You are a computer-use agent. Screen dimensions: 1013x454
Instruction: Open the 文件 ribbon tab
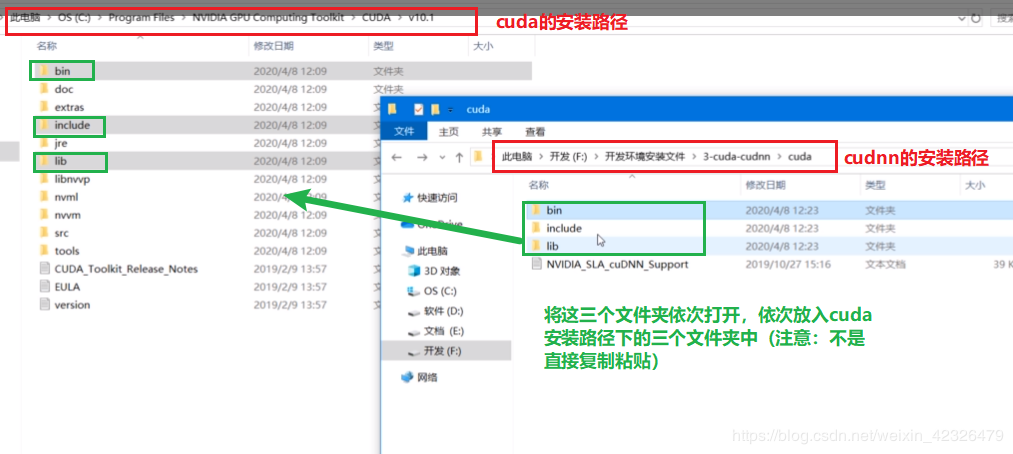(x=404, y=131)
